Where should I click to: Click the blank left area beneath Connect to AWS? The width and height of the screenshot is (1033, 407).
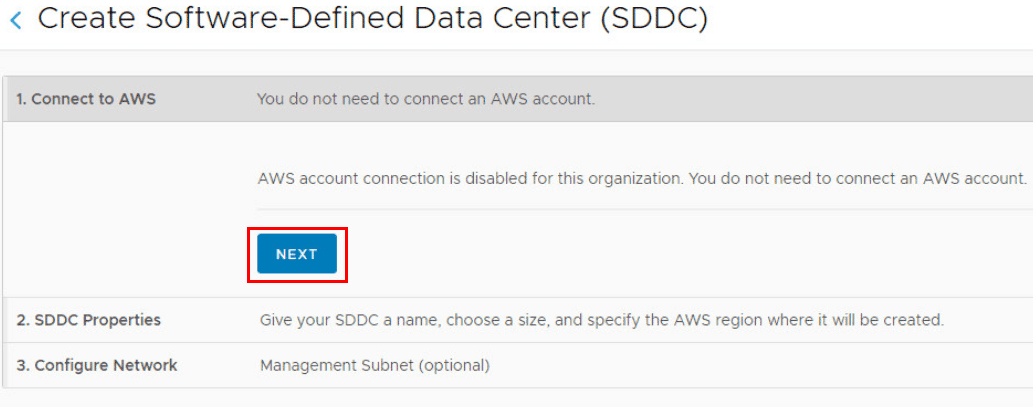pyautogui.click(x=120, y=210)
